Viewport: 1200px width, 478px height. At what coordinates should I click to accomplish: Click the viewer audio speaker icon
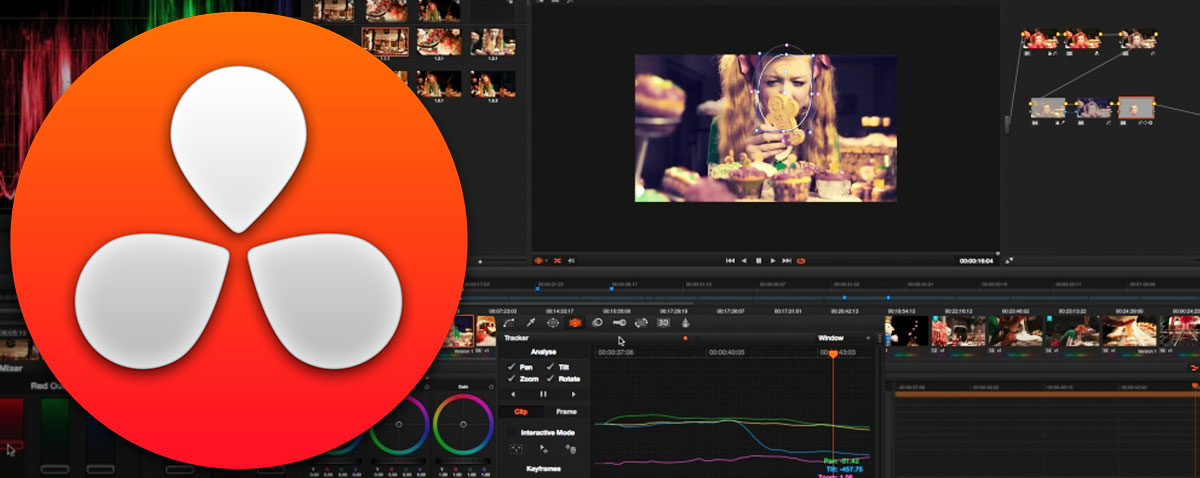(571, 260)
